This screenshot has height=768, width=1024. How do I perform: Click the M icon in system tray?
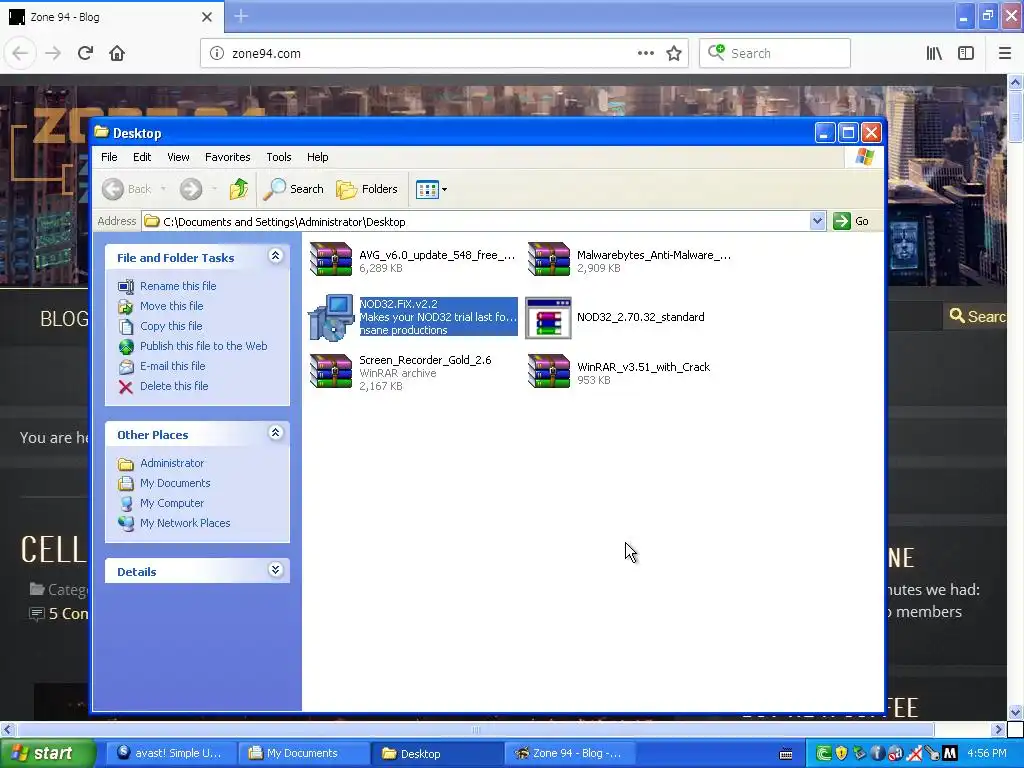pos(950,754)
